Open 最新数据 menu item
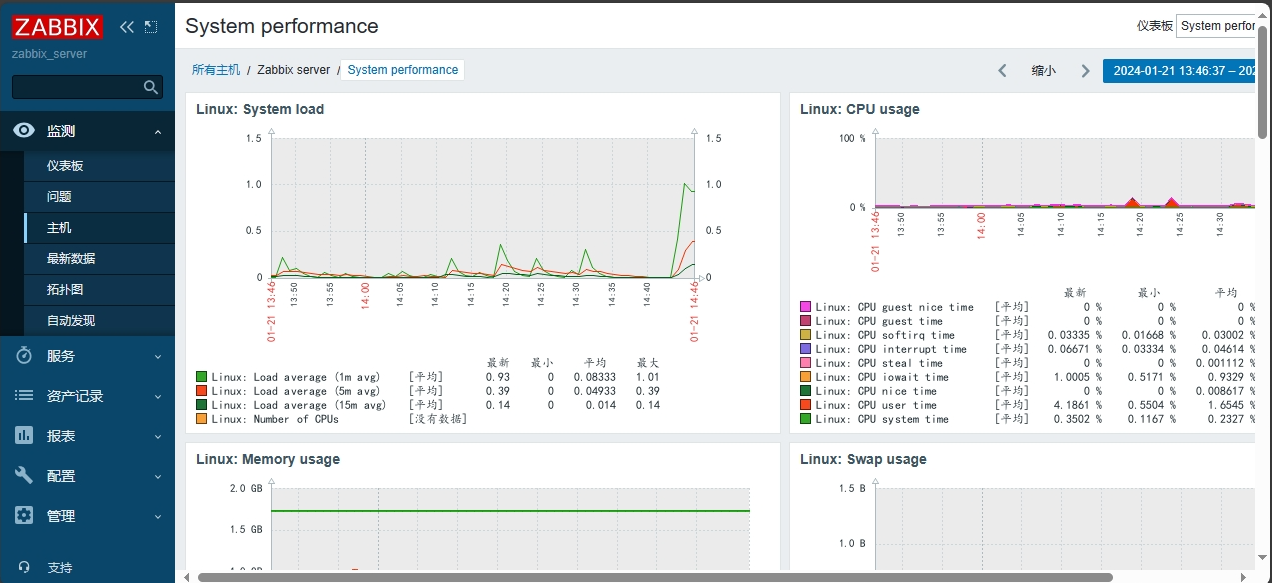This screenshot has height=583, width=1272. (71, 259)
